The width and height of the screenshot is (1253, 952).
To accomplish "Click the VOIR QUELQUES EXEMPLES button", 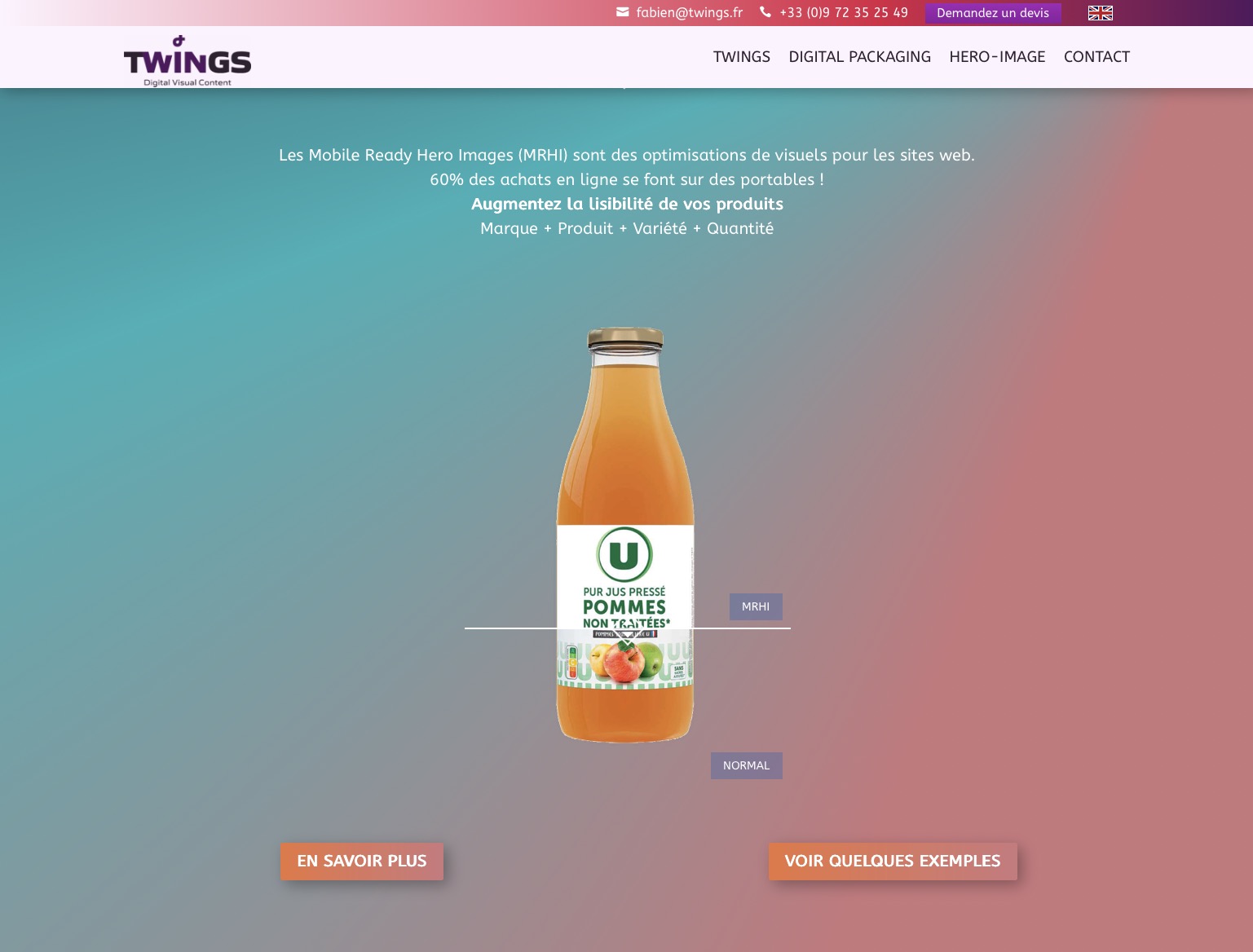I will click(892, 862).
